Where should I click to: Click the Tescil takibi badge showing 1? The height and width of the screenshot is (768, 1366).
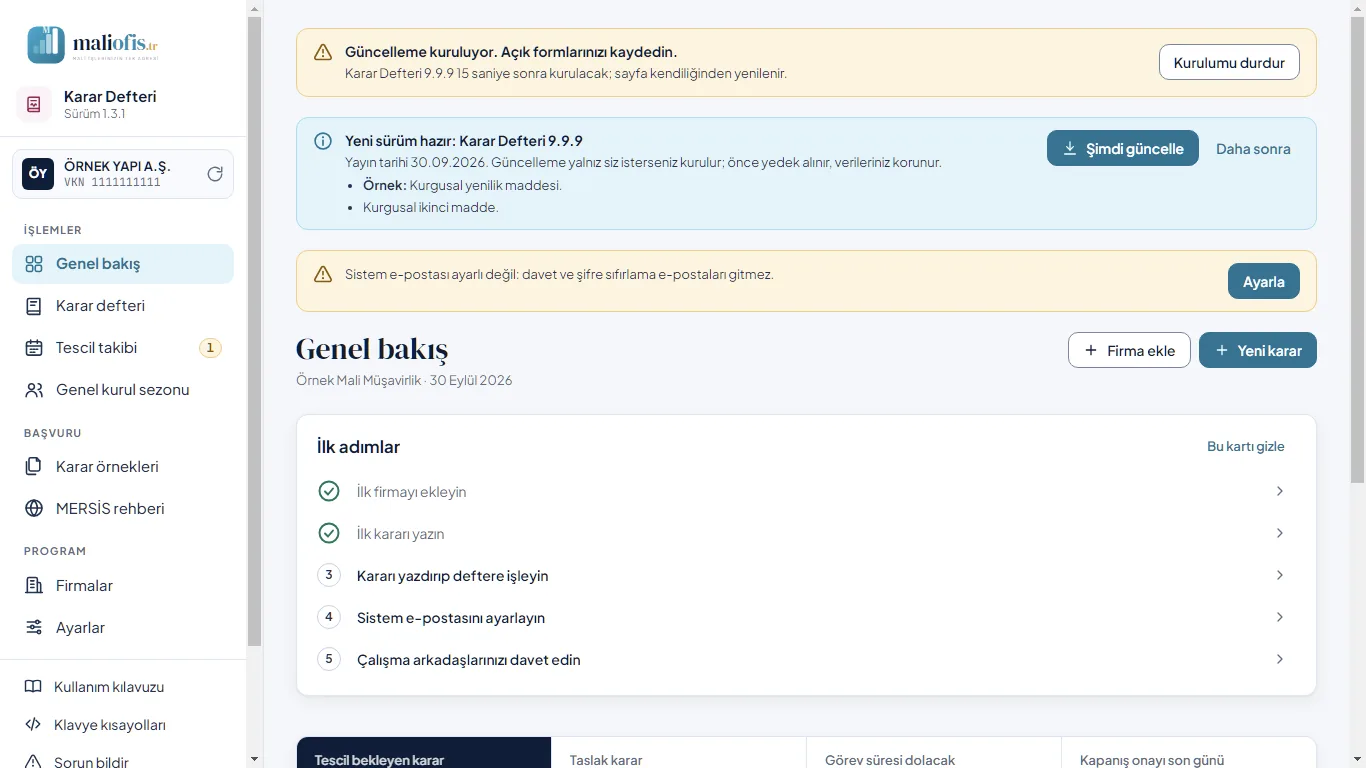210,348
